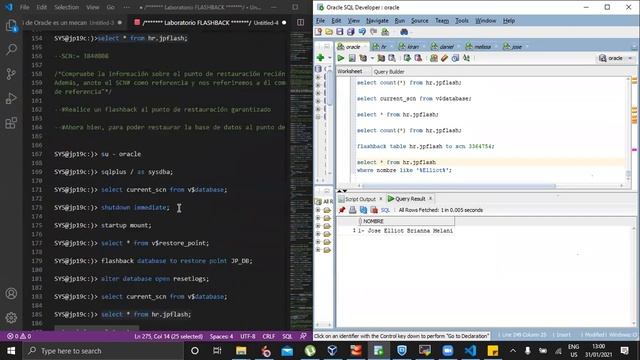Expand first folder node in Reports tree

pyautogui.click(x=318, y=210)
